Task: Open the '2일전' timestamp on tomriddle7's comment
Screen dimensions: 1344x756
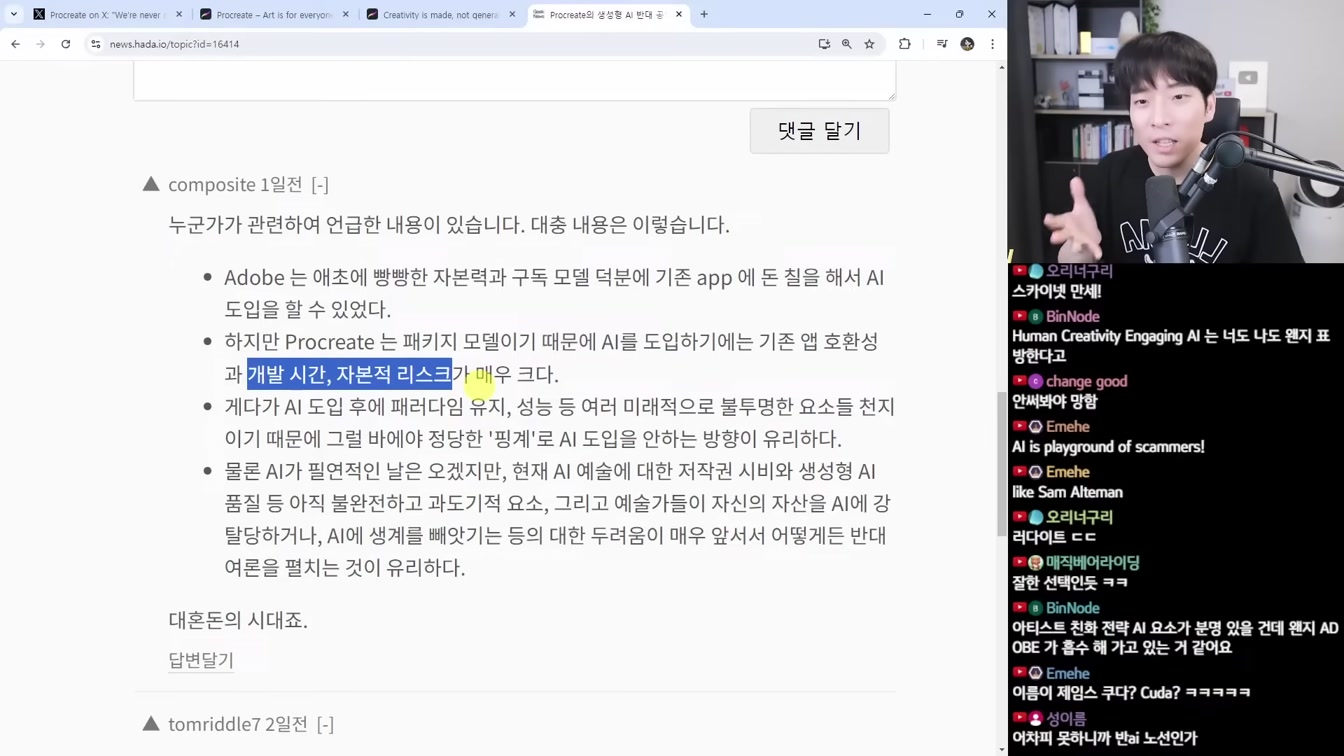Action: (287, 724)
